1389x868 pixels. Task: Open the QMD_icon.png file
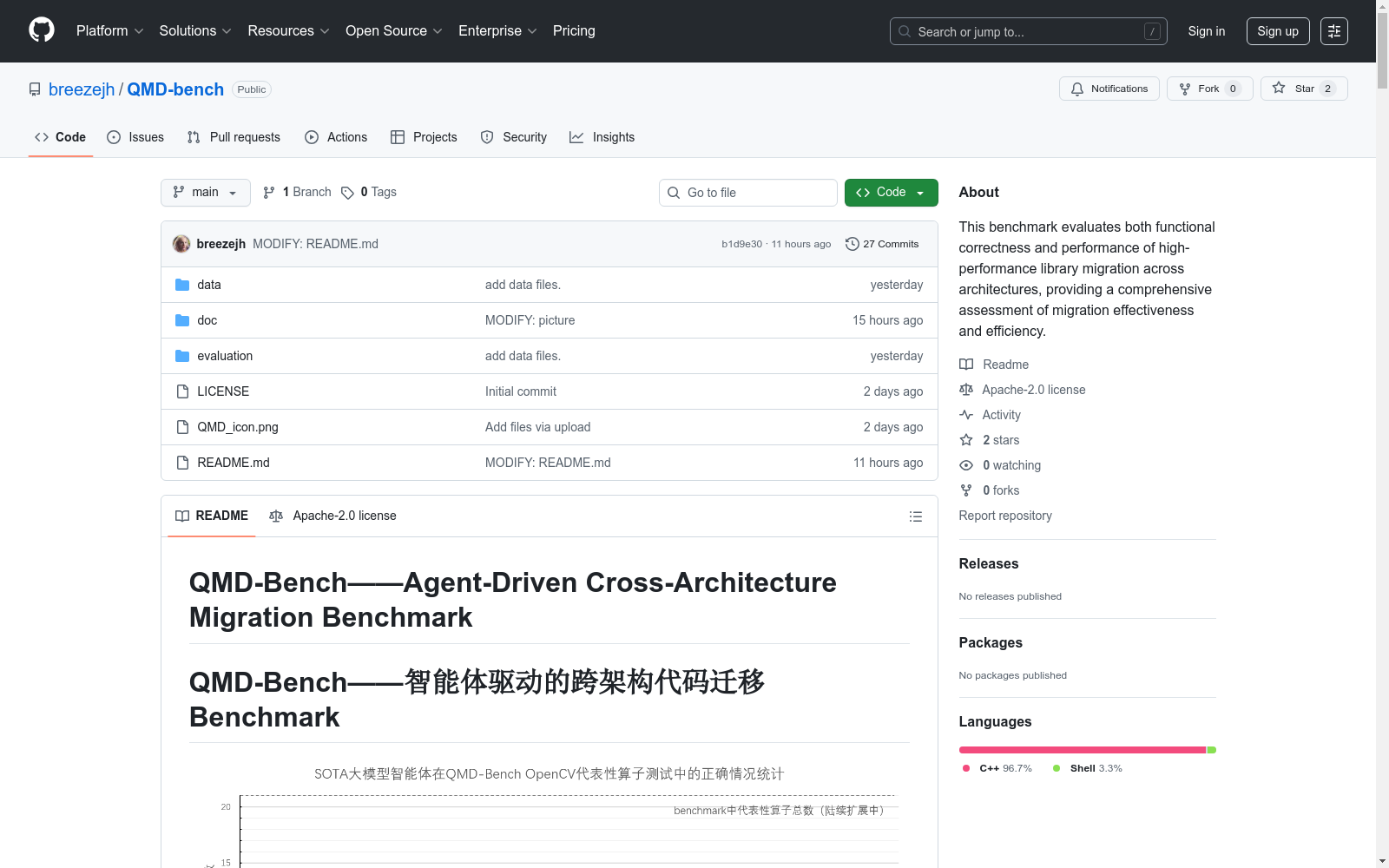238,427
